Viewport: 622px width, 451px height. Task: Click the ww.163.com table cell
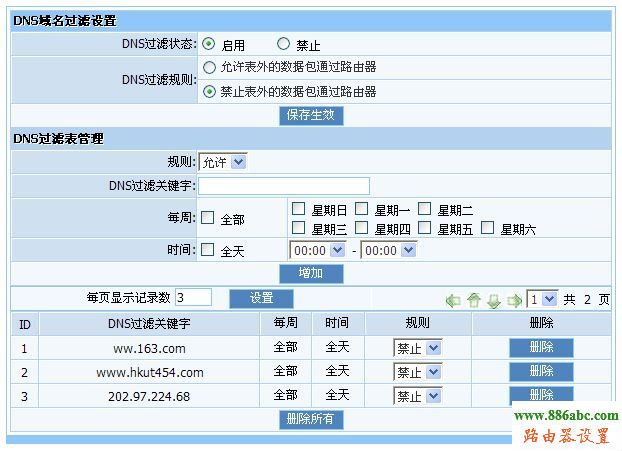(149, 348)
